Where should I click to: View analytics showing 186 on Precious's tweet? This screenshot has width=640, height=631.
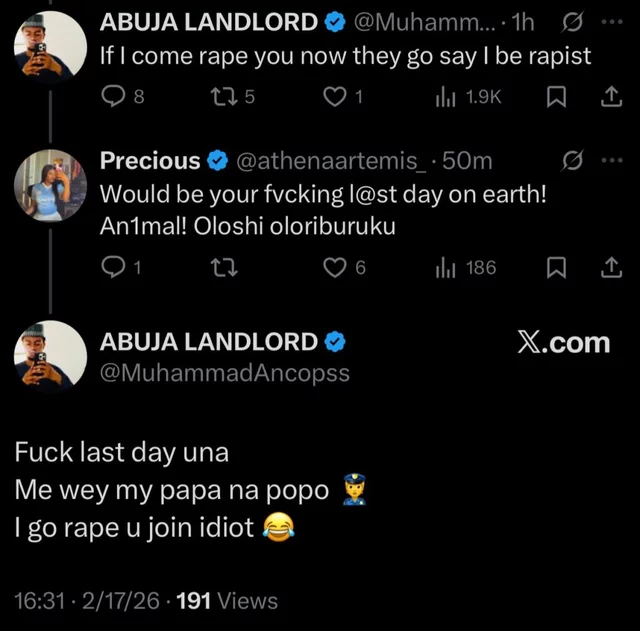point(446,267)
